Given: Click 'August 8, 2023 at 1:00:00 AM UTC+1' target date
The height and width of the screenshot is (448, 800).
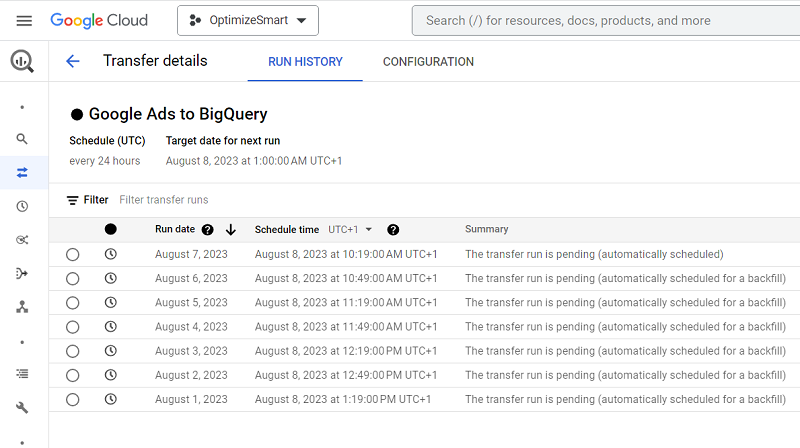Looking at the screenshot, I should pyautogui.click(x=254, y=161).
